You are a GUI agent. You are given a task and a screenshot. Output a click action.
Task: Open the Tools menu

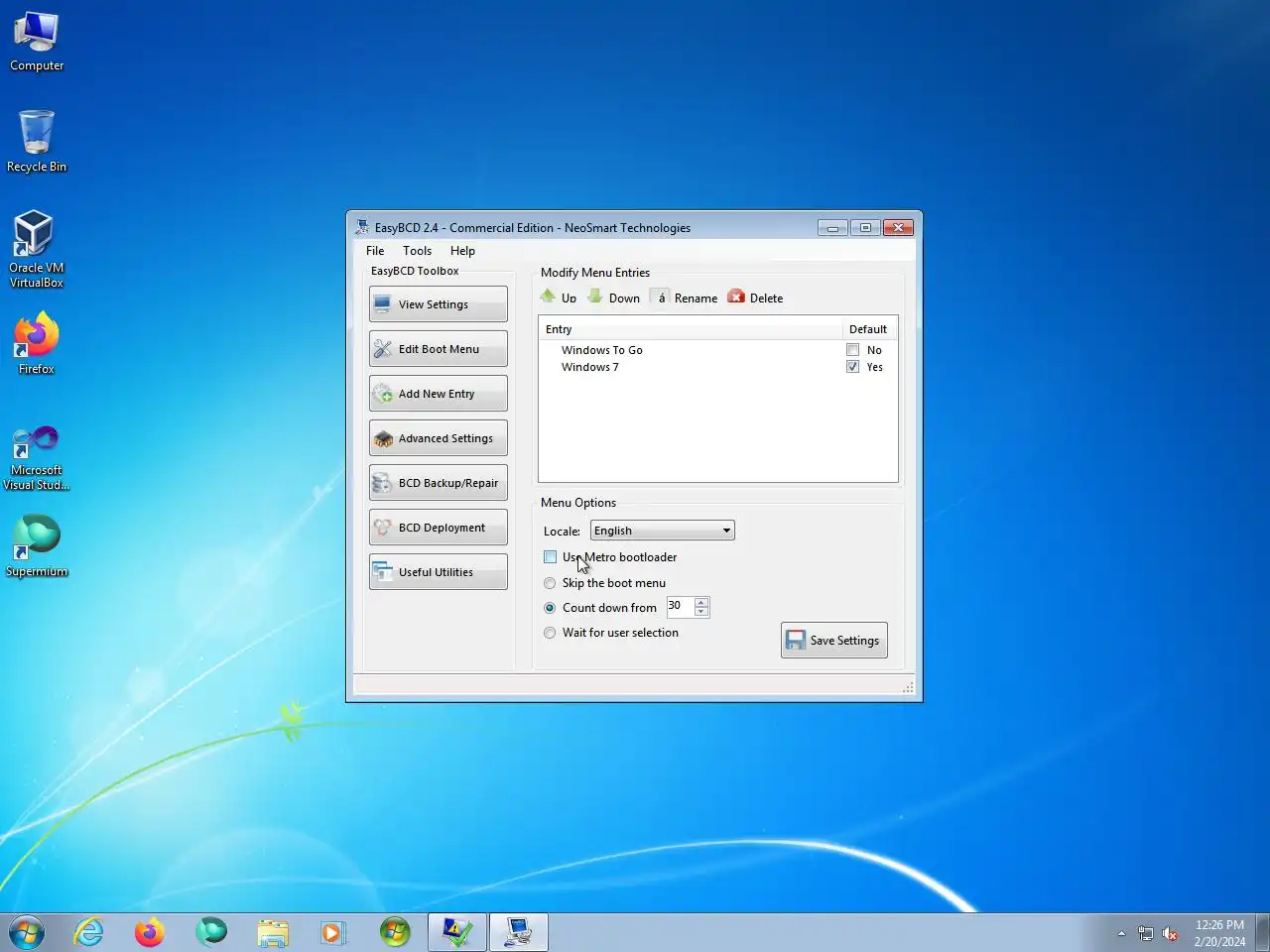click(x=417, y=251)
